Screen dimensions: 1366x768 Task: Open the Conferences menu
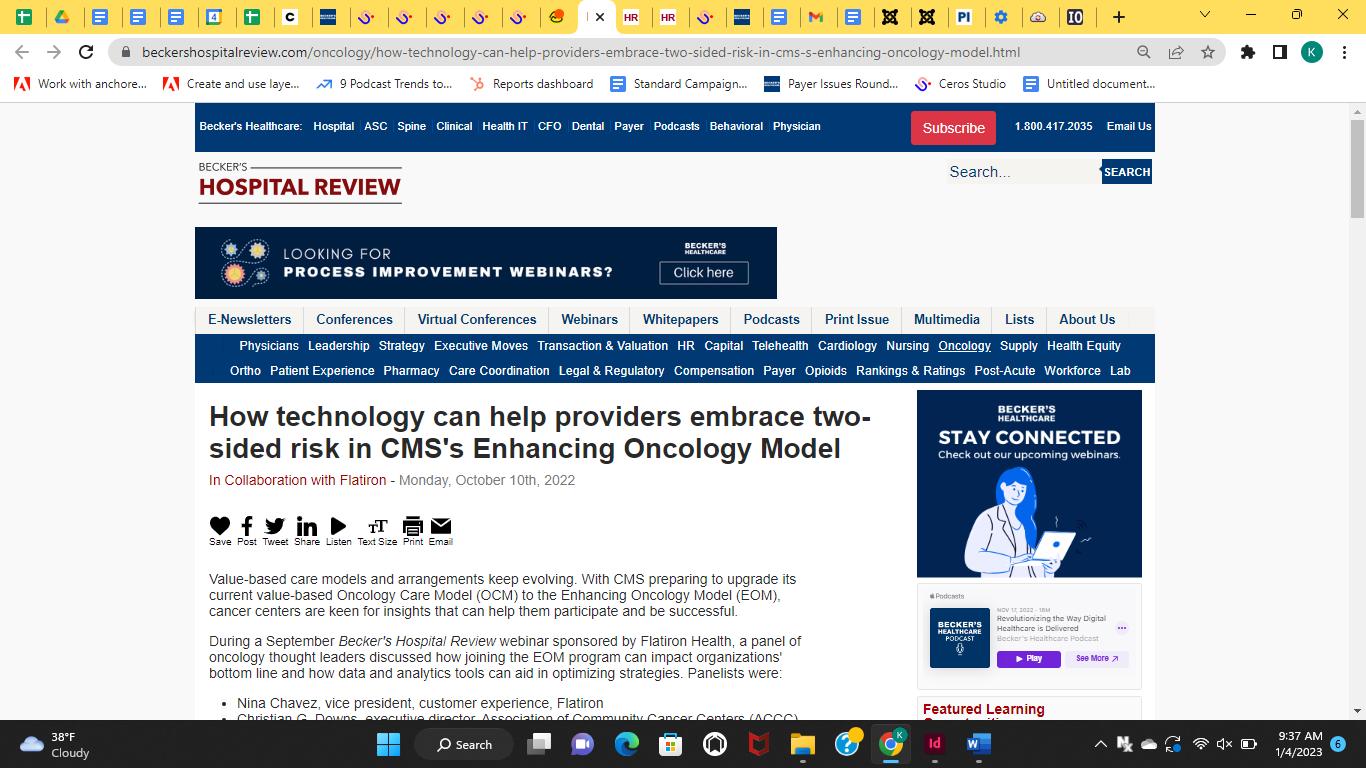coord(355,320)
